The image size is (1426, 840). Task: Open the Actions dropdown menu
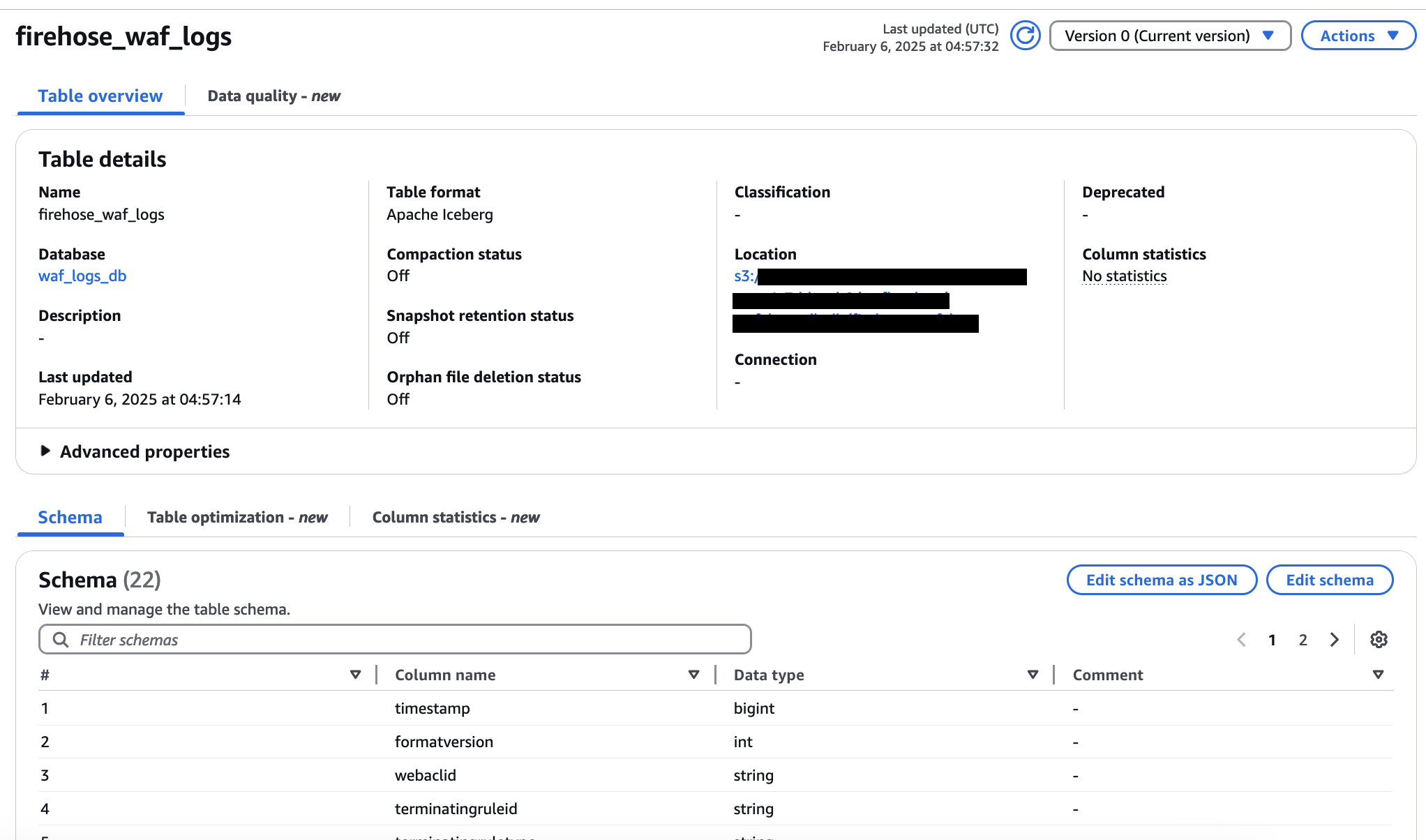pos(1358,36)
